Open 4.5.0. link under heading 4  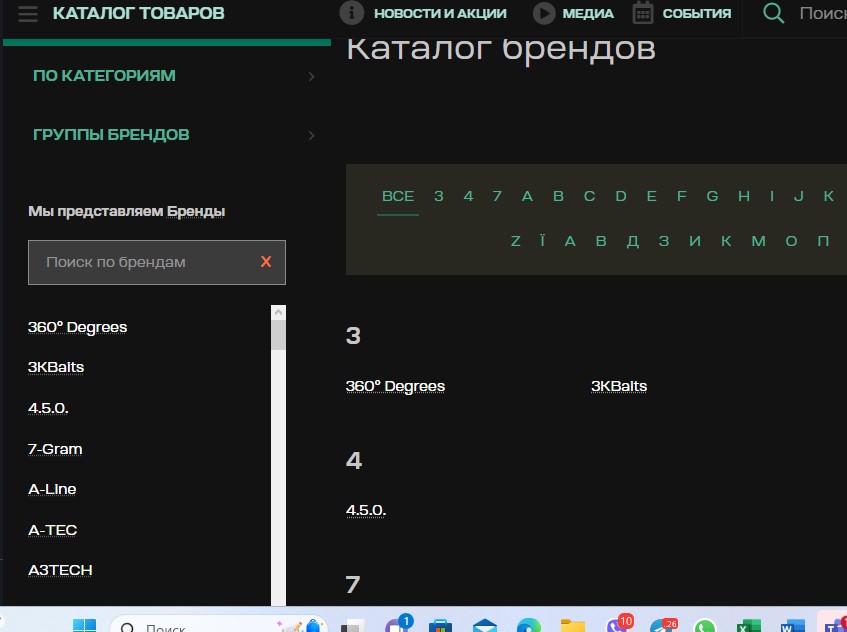366,510
